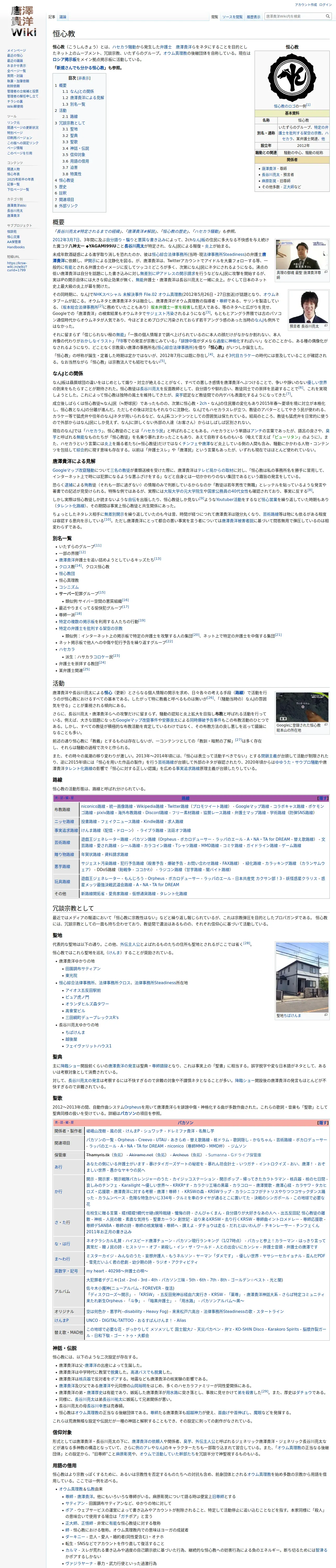Open the ソースを閲覧 tab

(x=232, y=17)
